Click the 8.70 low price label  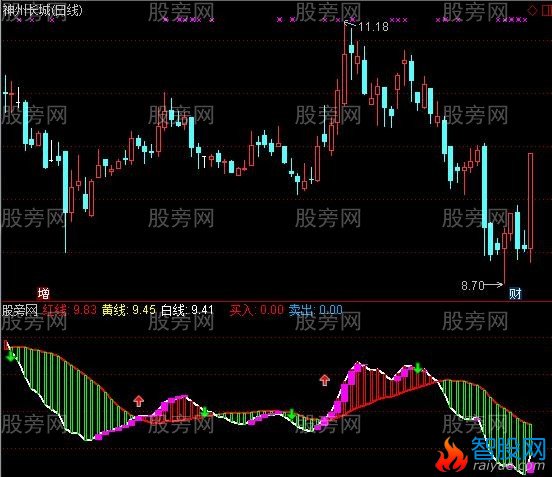point(473,285)
